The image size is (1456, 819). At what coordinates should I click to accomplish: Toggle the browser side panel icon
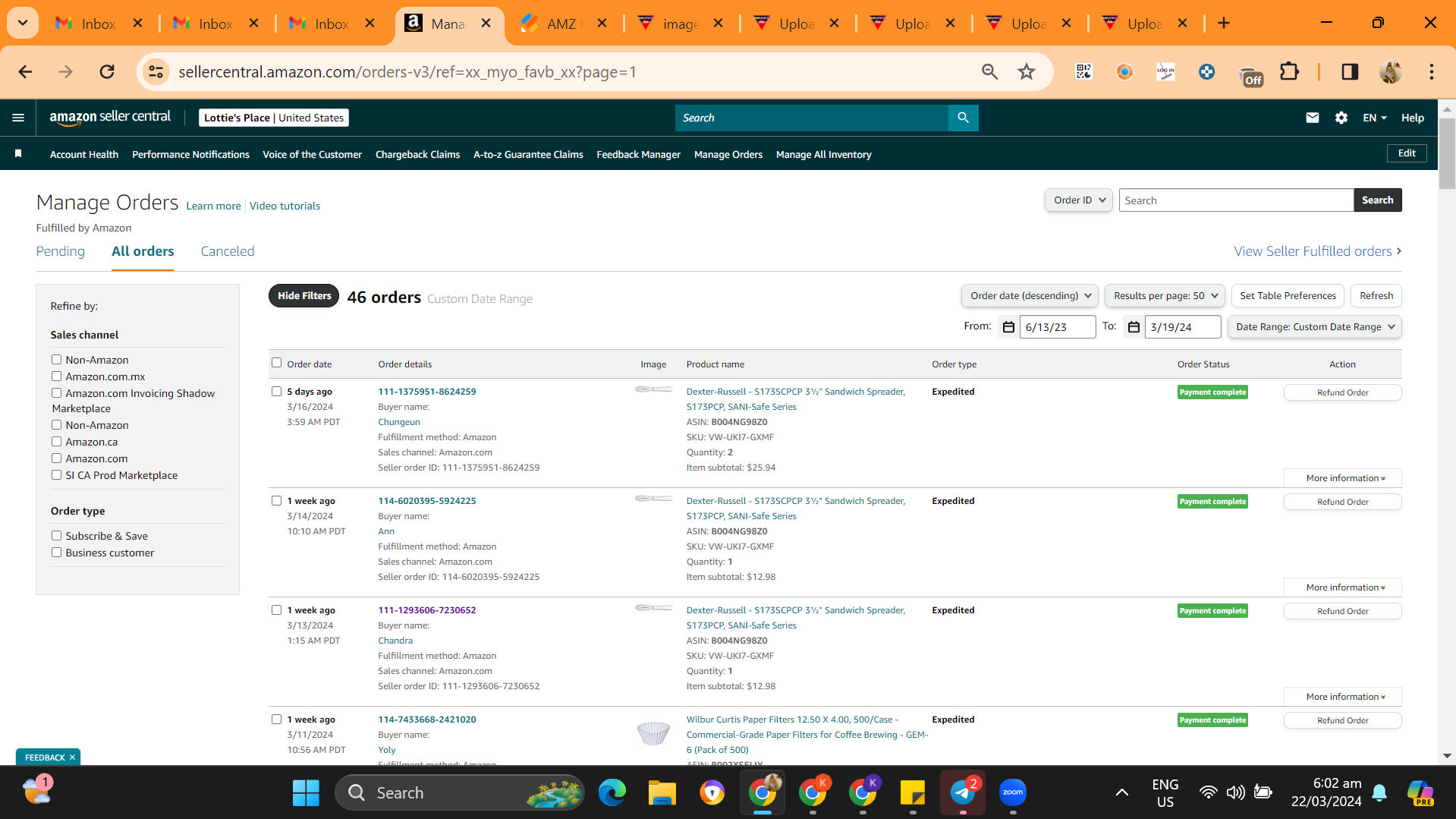pyautogui.click(x=1350, y=71)
